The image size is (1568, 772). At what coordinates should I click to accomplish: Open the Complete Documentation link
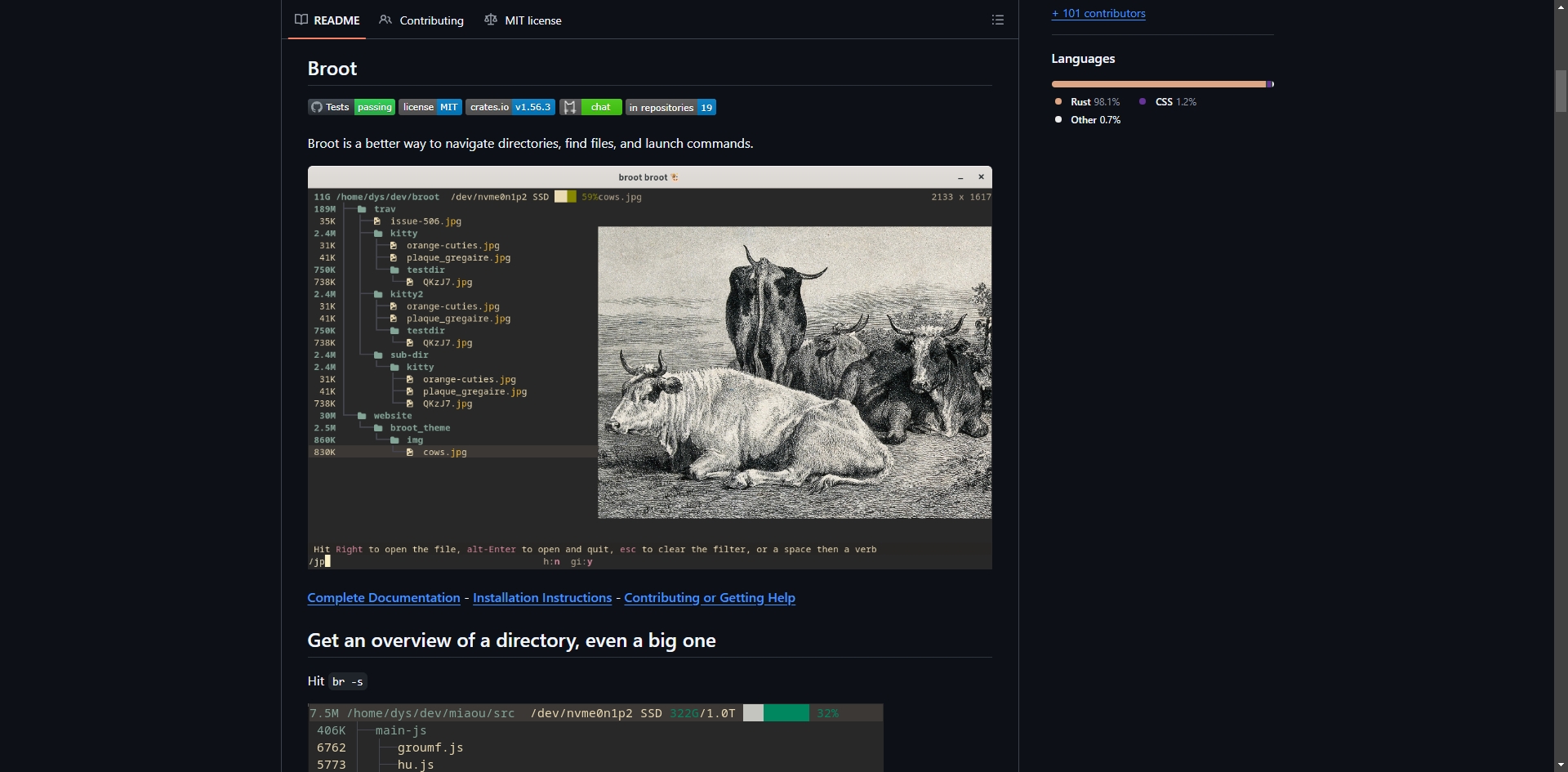click(x=384, y=598)
